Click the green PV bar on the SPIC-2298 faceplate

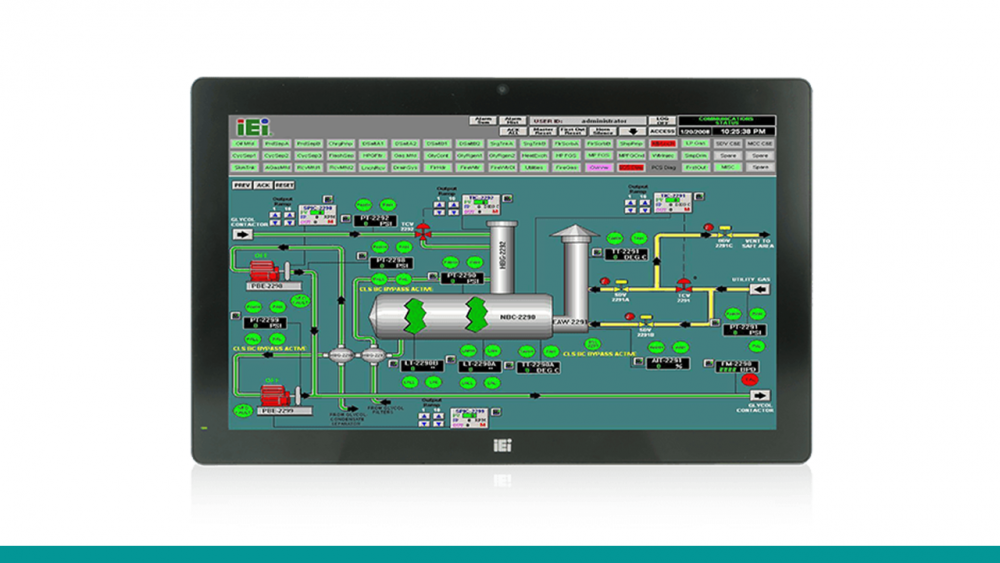(x=315, y=212)
